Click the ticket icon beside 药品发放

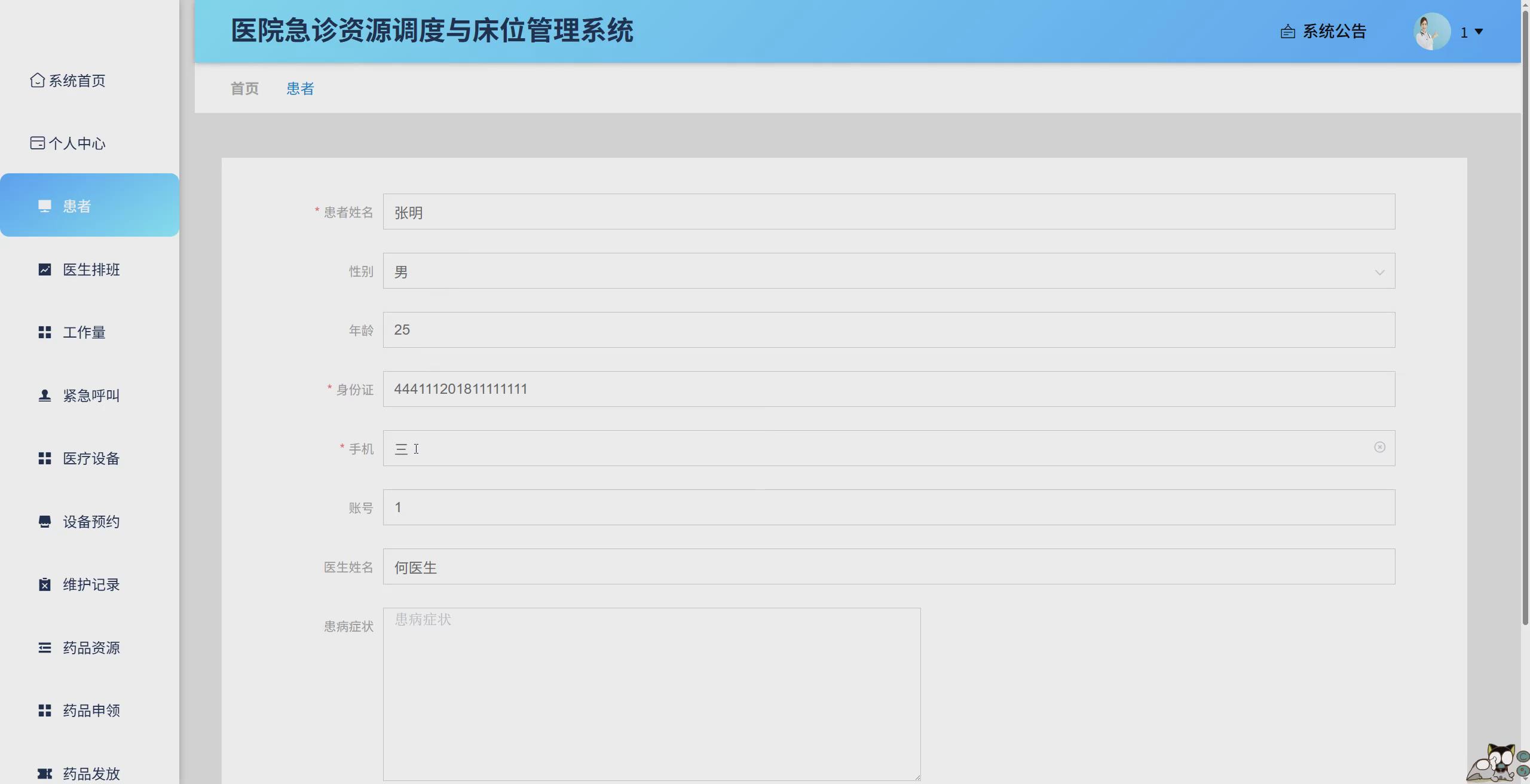[45, 774]
